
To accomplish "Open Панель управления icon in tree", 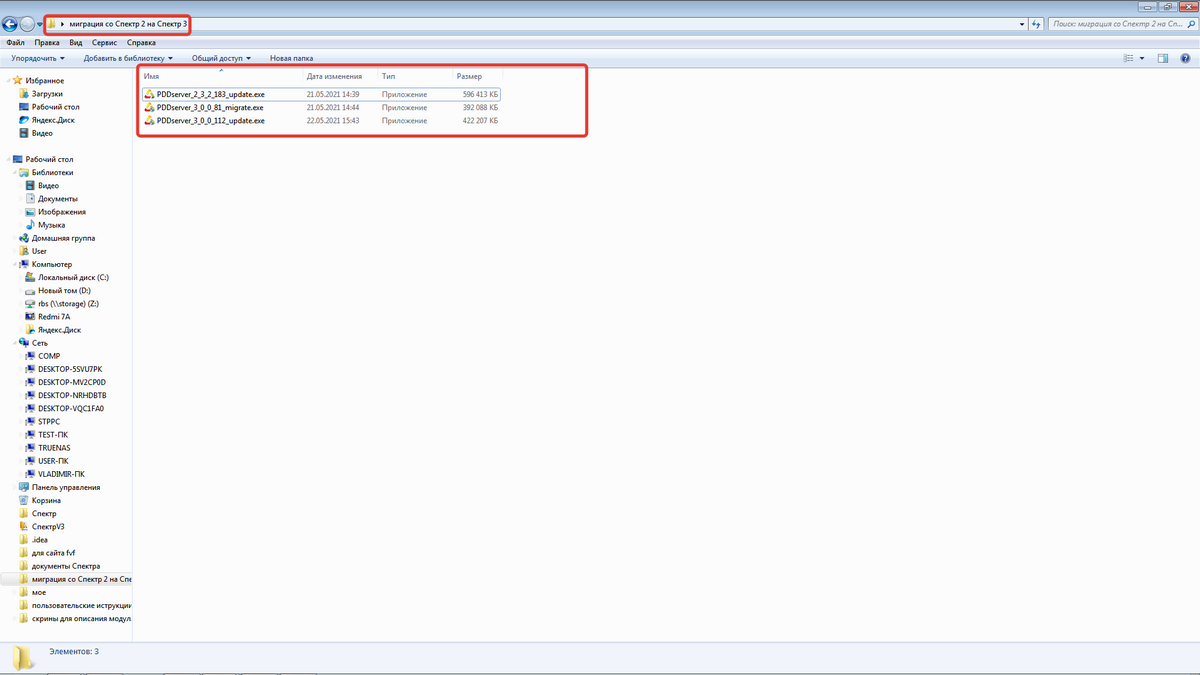I will click(x=24, y=487).
